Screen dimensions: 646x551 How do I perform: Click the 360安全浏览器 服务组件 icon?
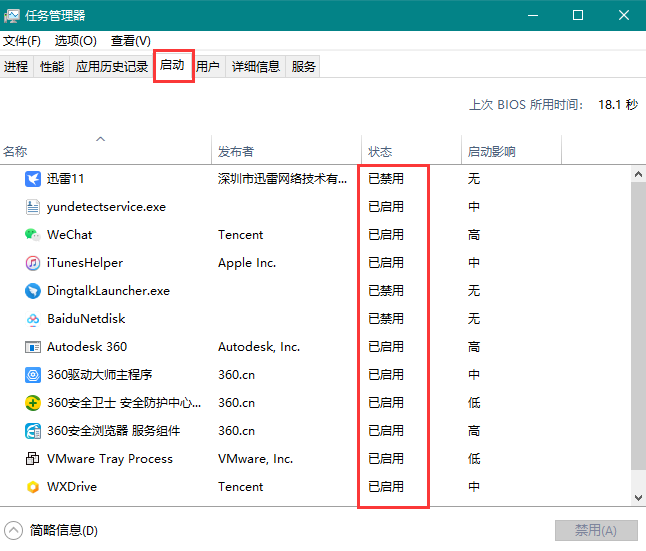(33, 431)
